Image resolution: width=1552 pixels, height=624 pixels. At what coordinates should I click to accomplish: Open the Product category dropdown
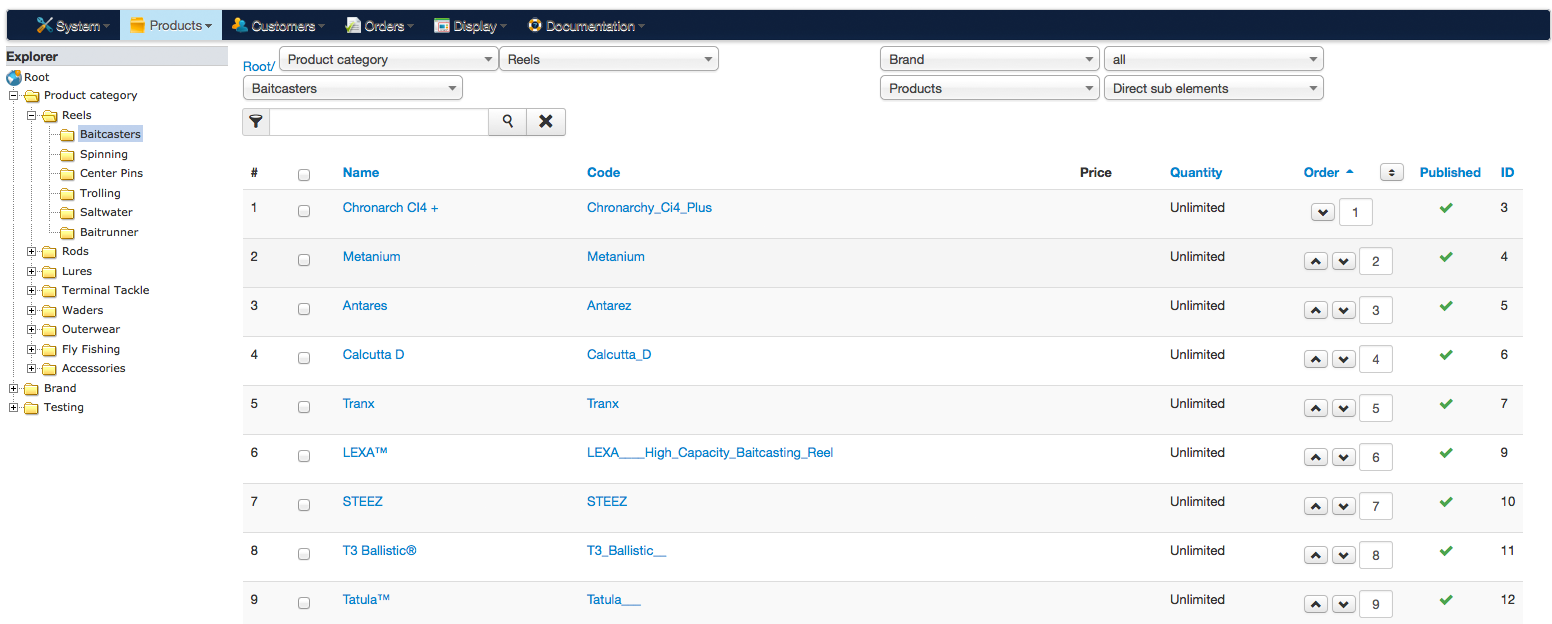pos(389,59)
